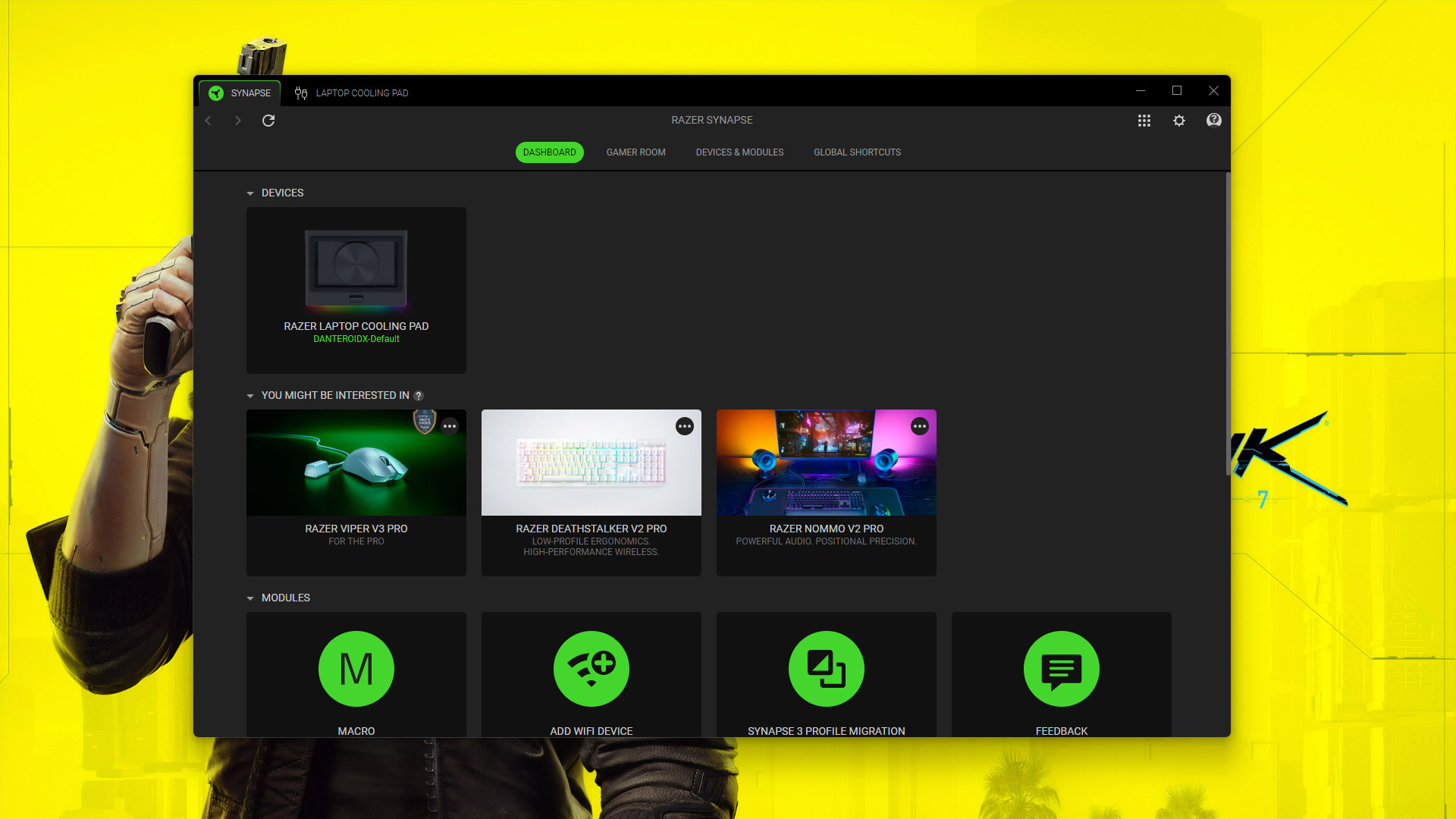
Task: Click the Add WiFi Device label
Action: point(591,731)
